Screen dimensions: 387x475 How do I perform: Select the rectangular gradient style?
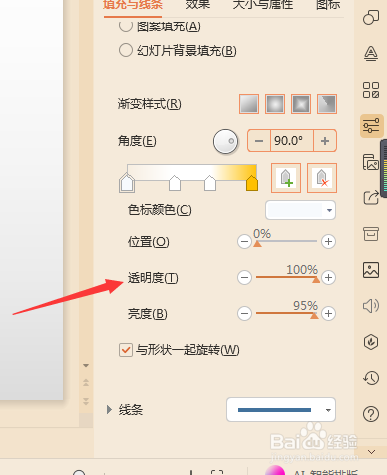[x=301, y=104]
